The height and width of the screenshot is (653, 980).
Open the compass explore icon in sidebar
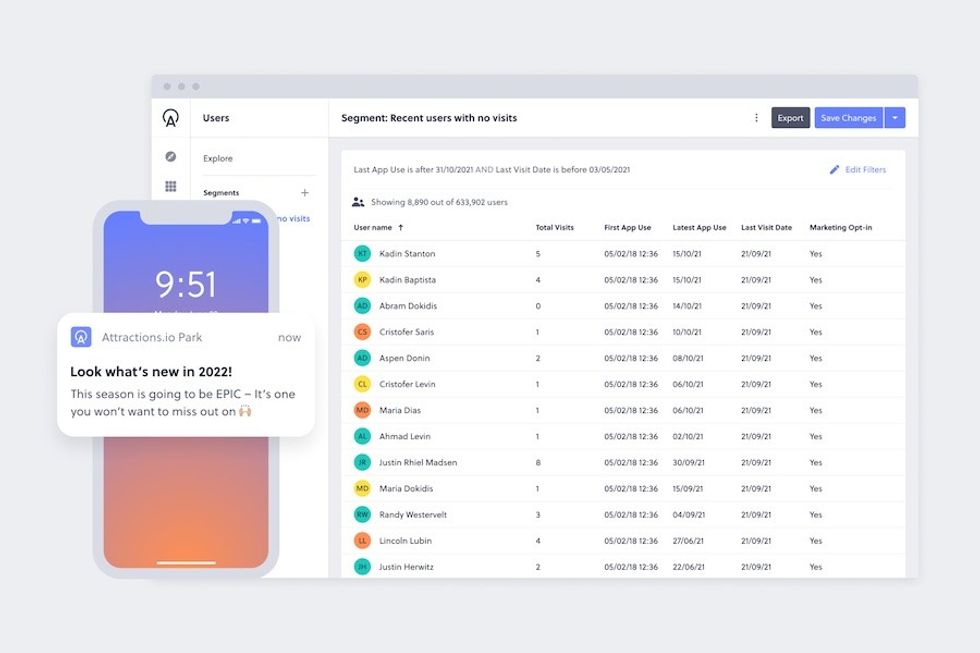pyautogui.click(x=171, y=157)
